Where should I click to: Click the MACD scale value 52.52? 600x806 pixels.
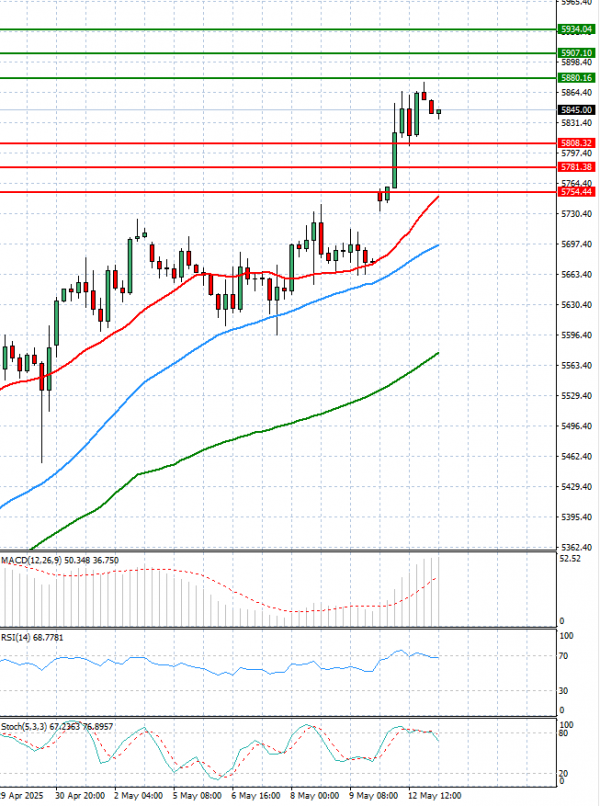(572, 560)
